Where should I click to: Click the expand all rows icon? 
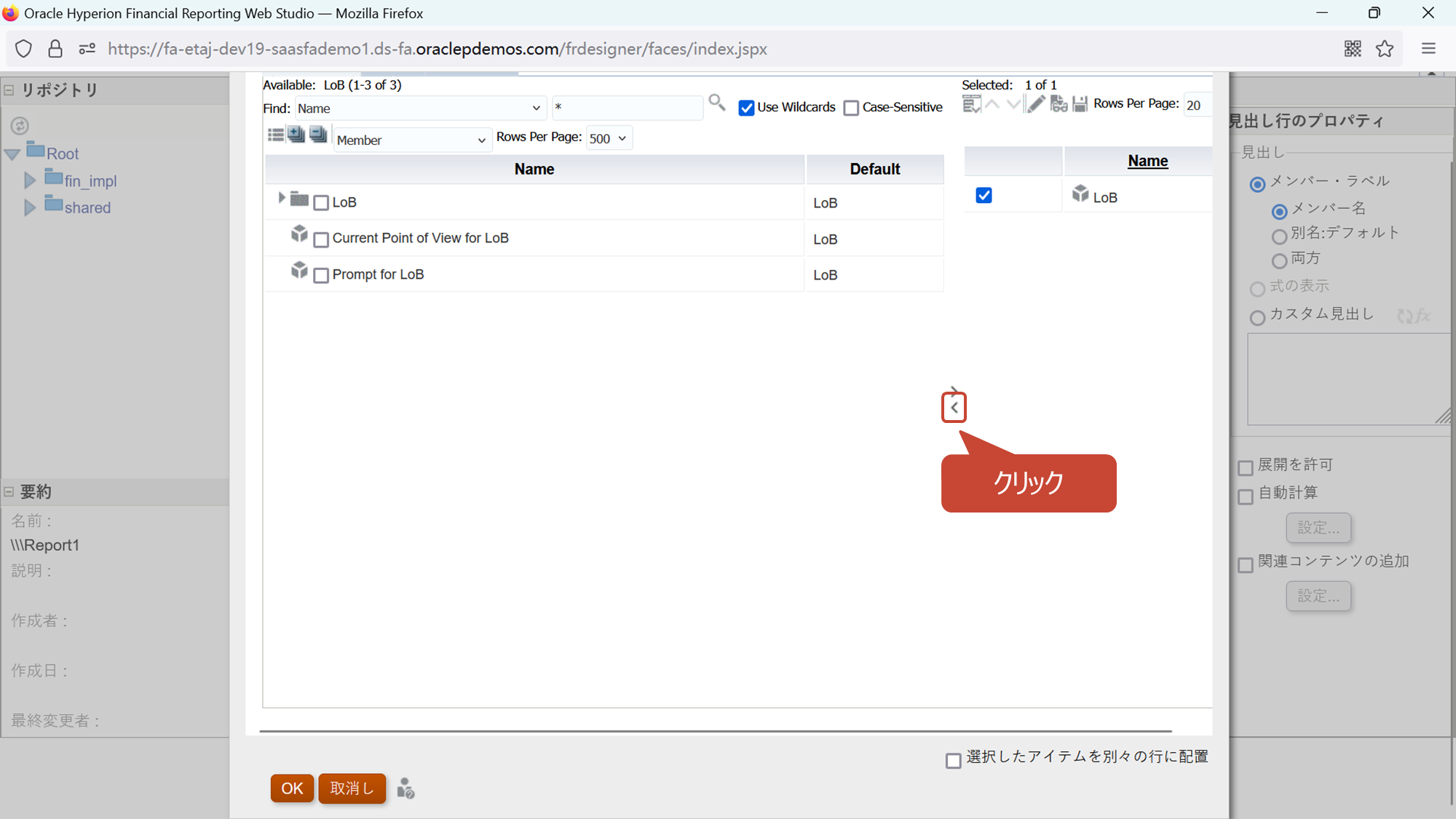point(296,135)
